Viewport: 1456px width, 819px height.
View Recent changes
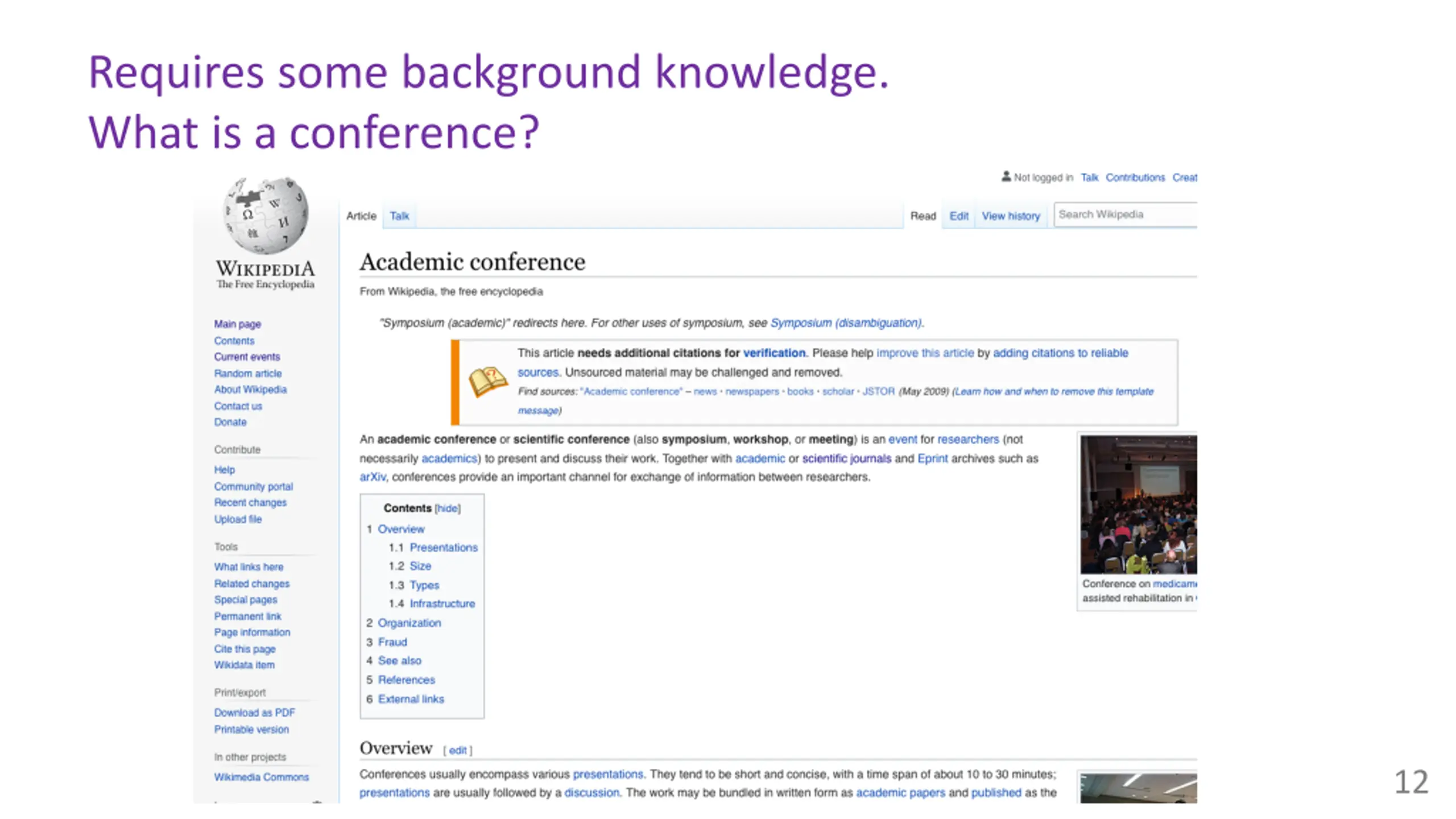(x=250, y=503)
